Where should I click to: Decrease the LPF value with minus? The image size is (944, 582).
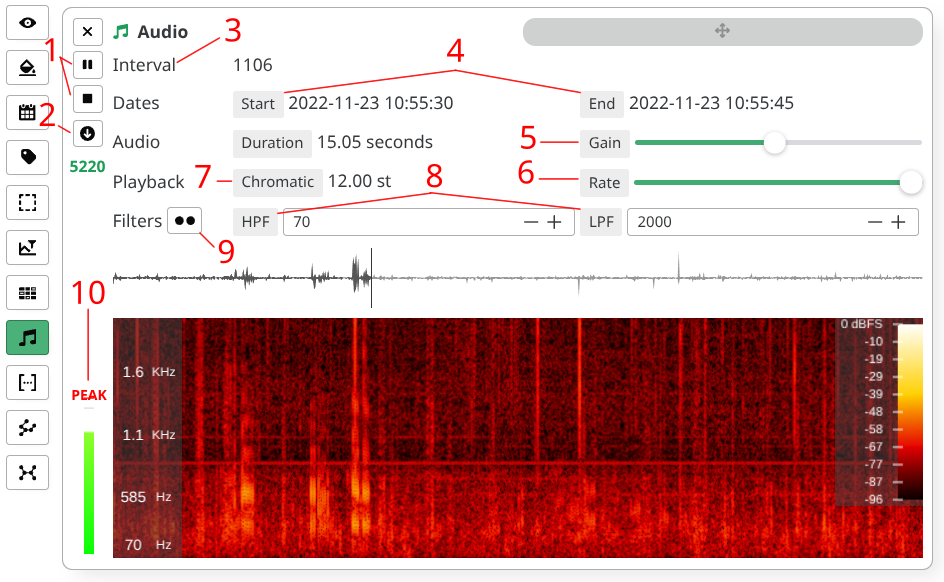point(874,222)
